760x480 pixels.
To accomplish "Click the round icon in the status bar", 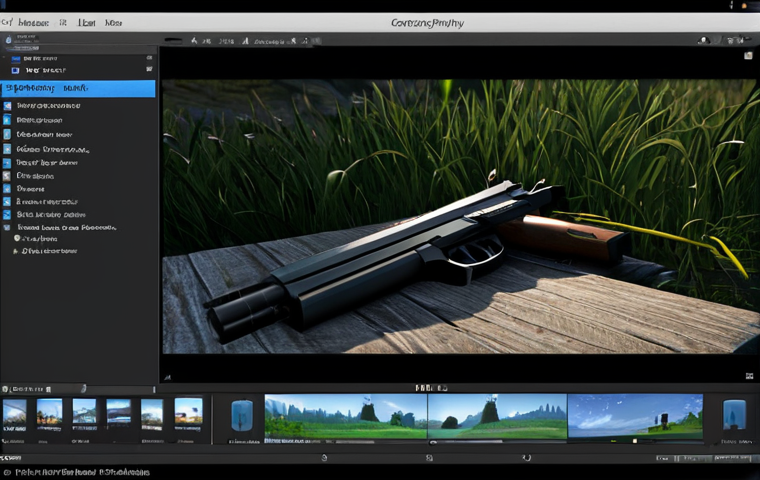I will (x=7, y=472).
